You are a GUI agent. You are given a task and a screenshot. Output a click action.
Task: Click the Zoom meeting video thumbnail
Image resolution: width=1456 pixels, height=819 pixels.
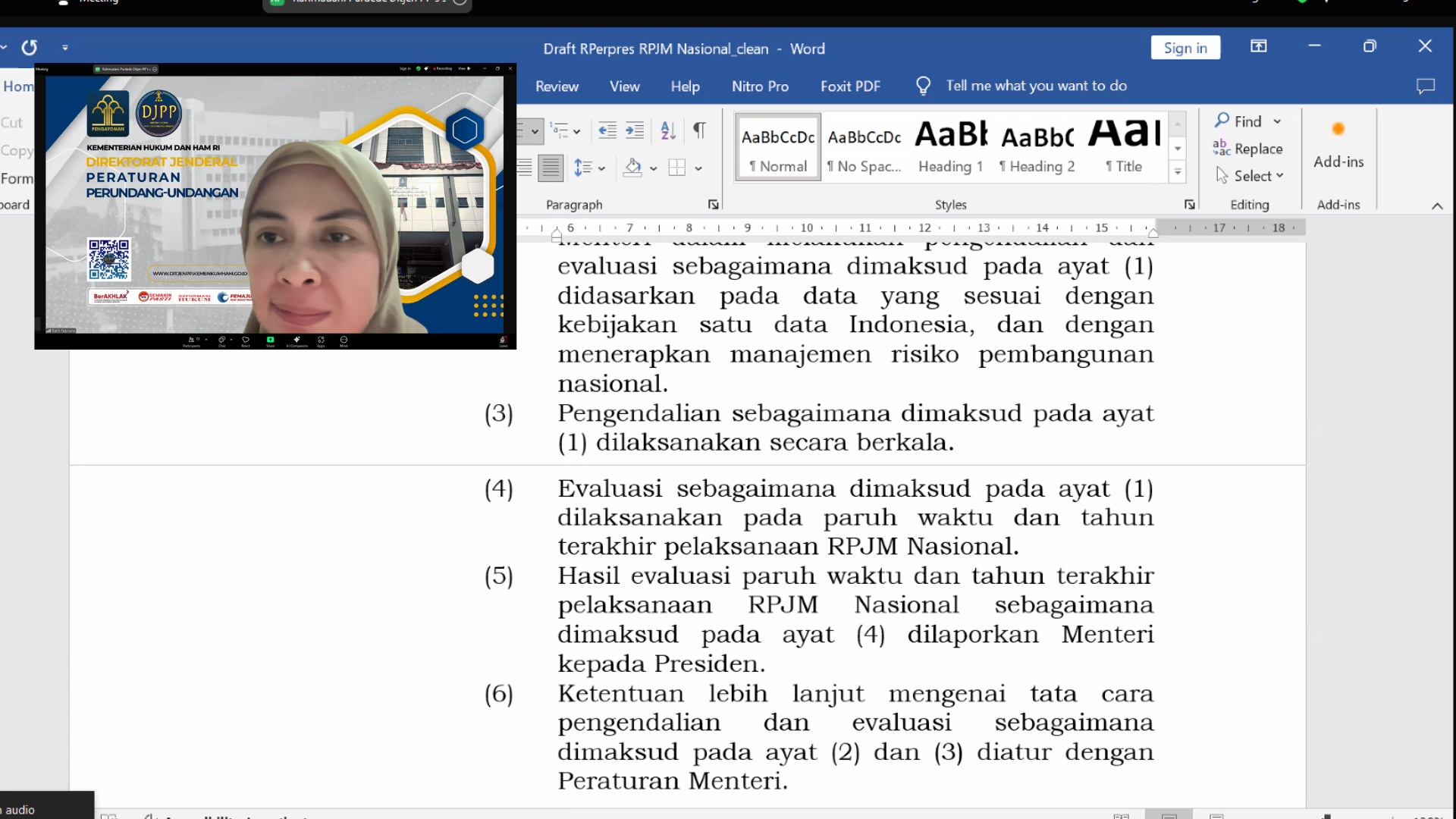tap(275, 206)
